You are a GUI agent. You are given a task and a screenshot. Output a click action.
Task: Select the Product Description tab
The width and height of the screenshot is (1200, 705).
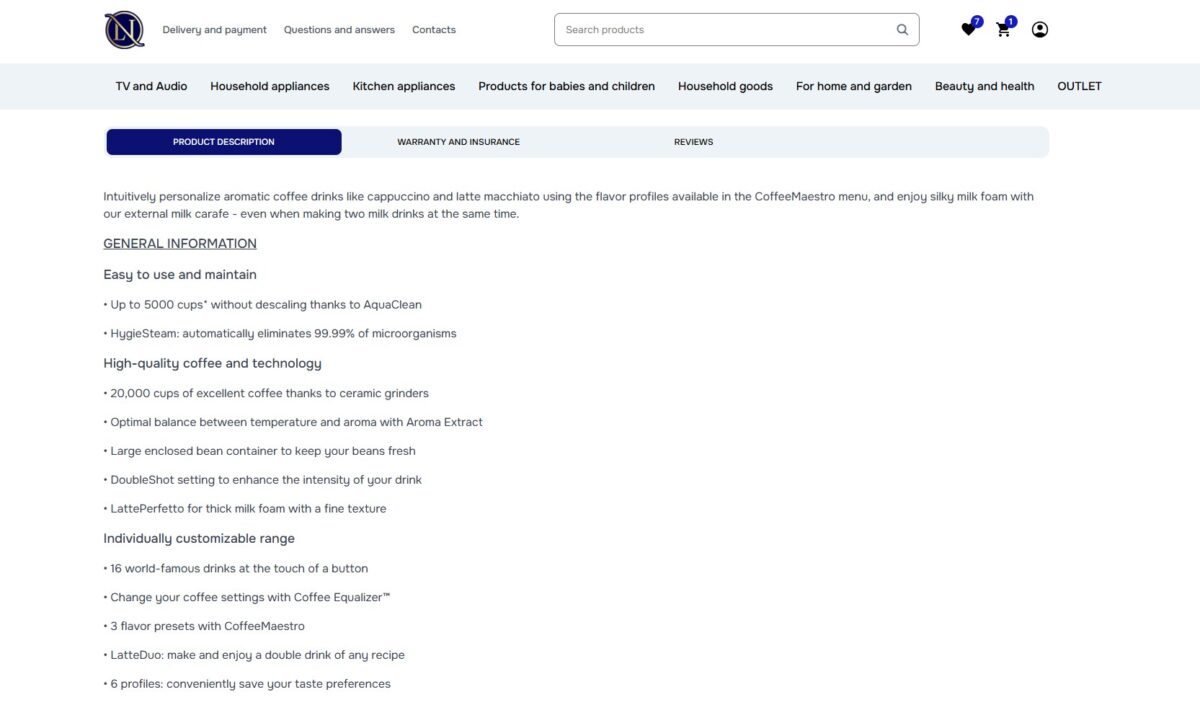coord(224,142)
